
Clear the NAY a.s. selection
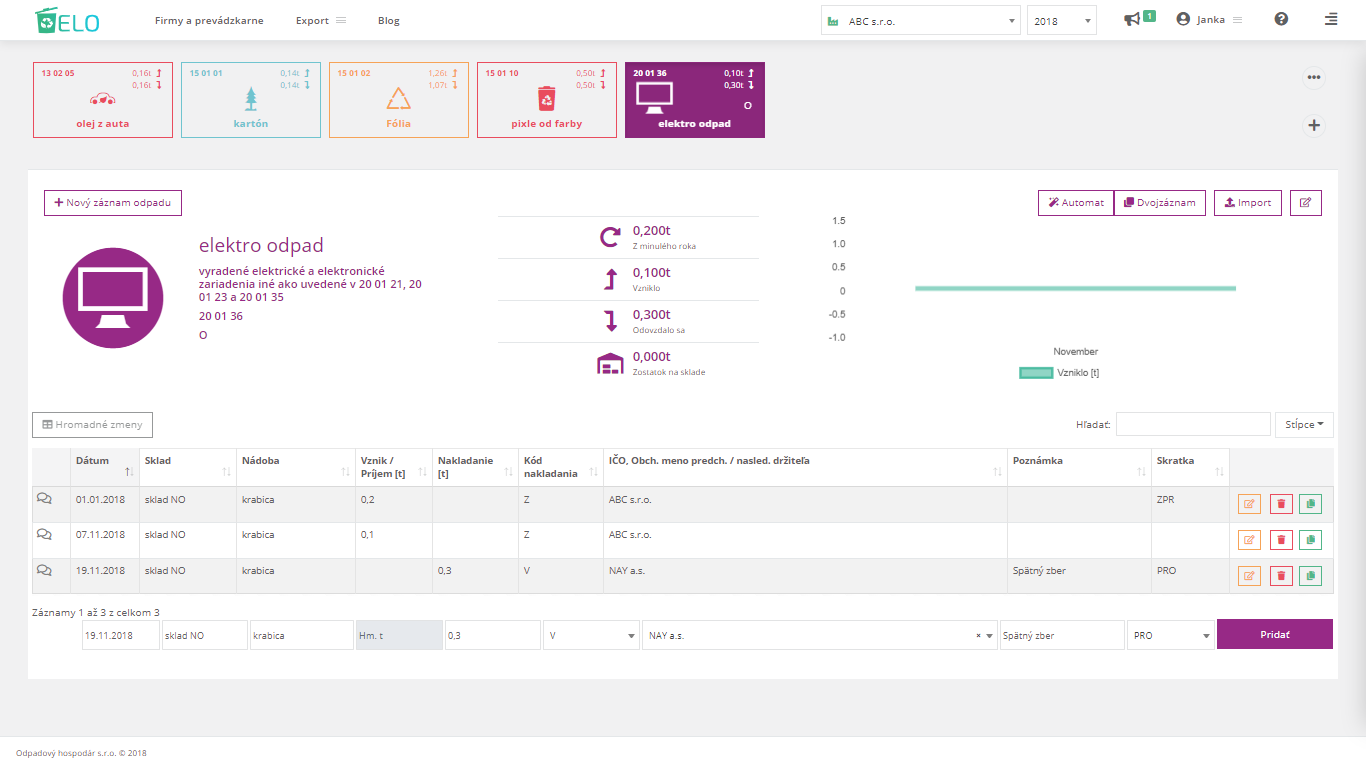tap(978, 636)
